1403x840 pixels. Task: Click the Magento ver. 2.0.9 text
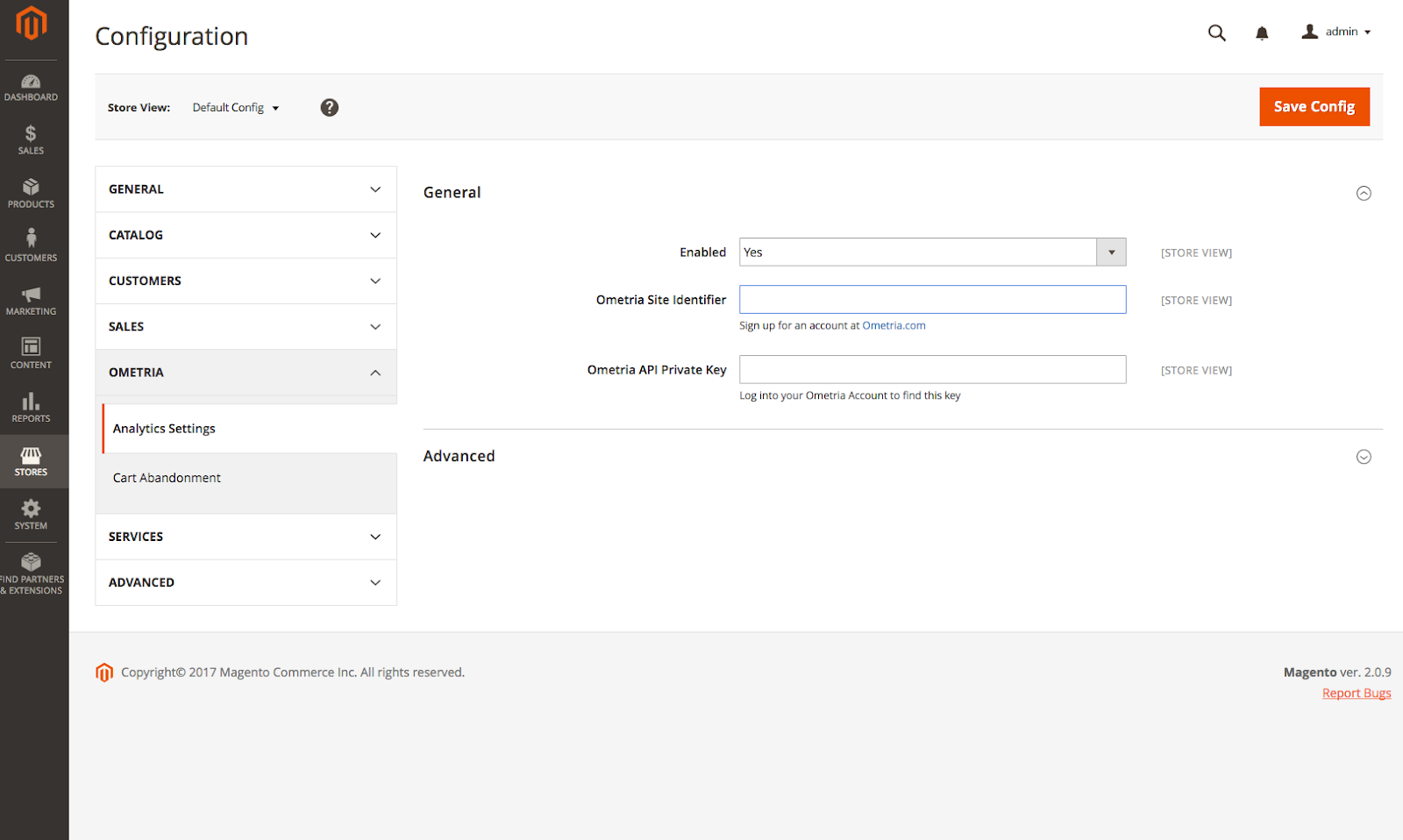1337,673
